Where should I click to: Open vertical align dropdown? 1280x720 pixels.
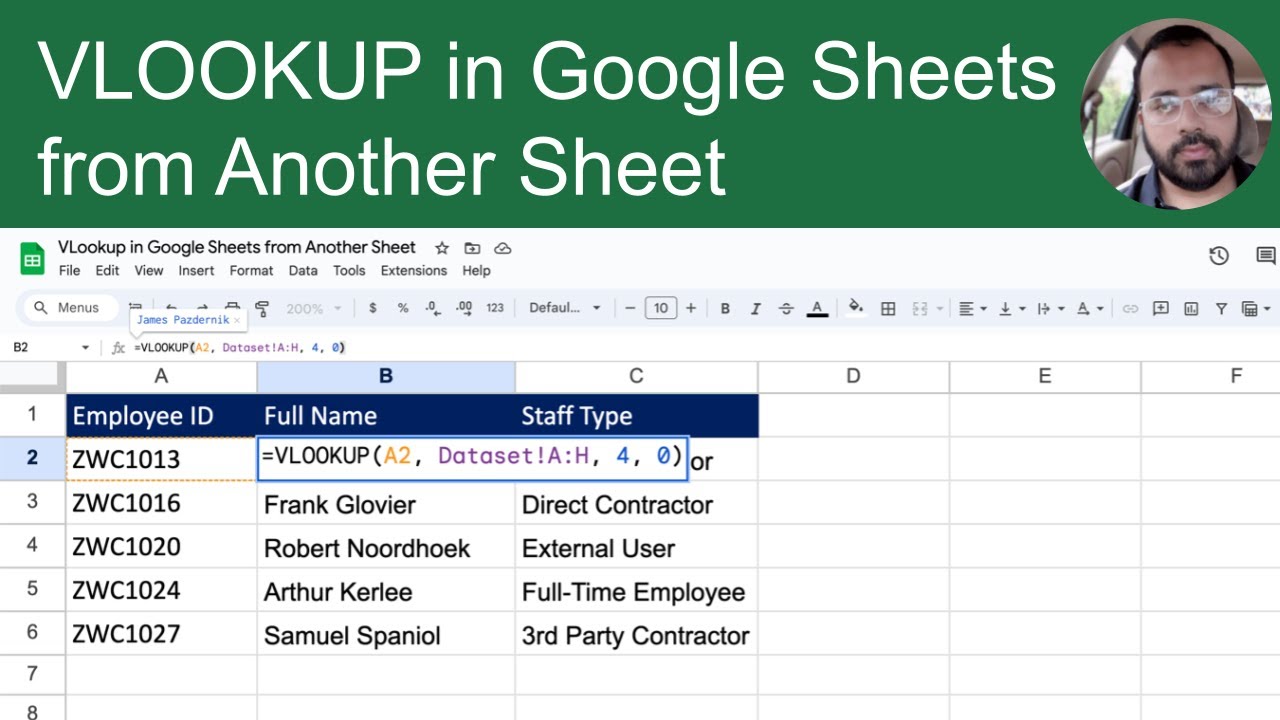[1012, 308]
